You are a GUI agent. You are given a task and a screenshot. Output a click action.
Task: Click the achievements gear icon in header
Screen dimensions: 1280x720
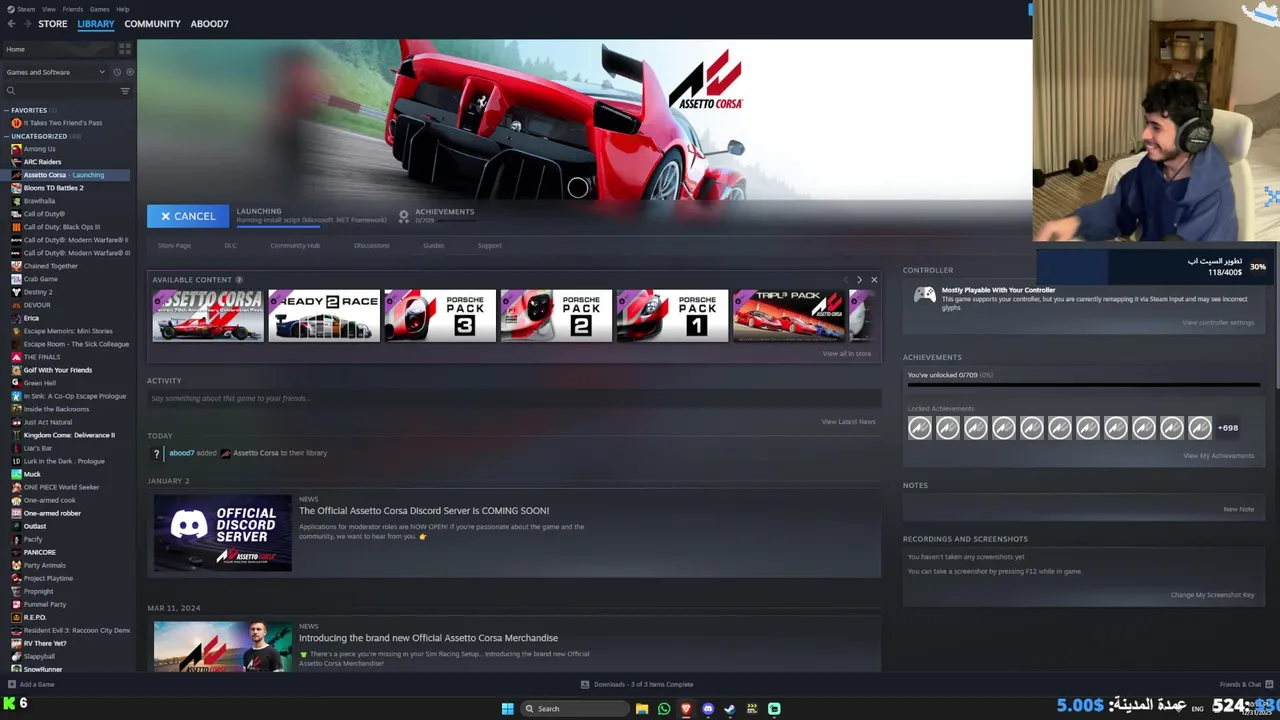(404, 215)
